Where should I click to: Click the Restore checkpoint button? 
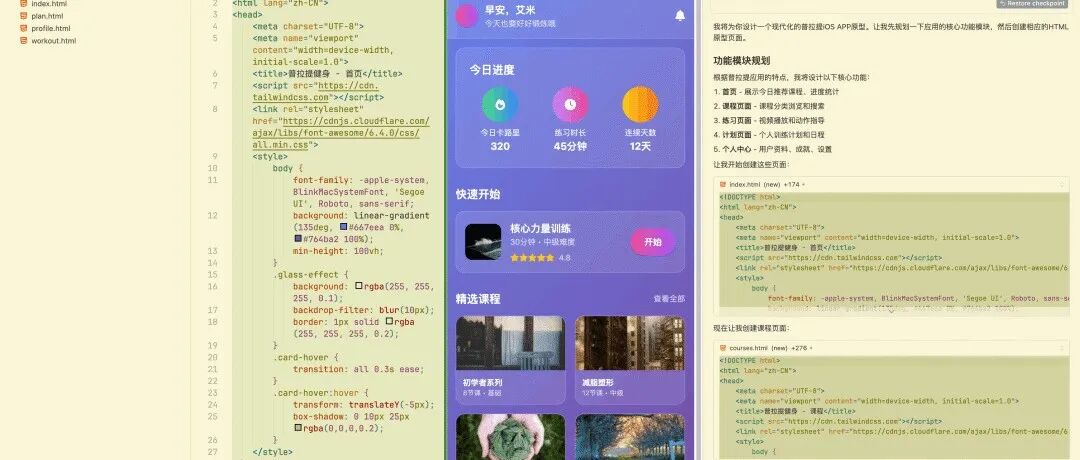pyautogui.click(x=1031, y=3)
